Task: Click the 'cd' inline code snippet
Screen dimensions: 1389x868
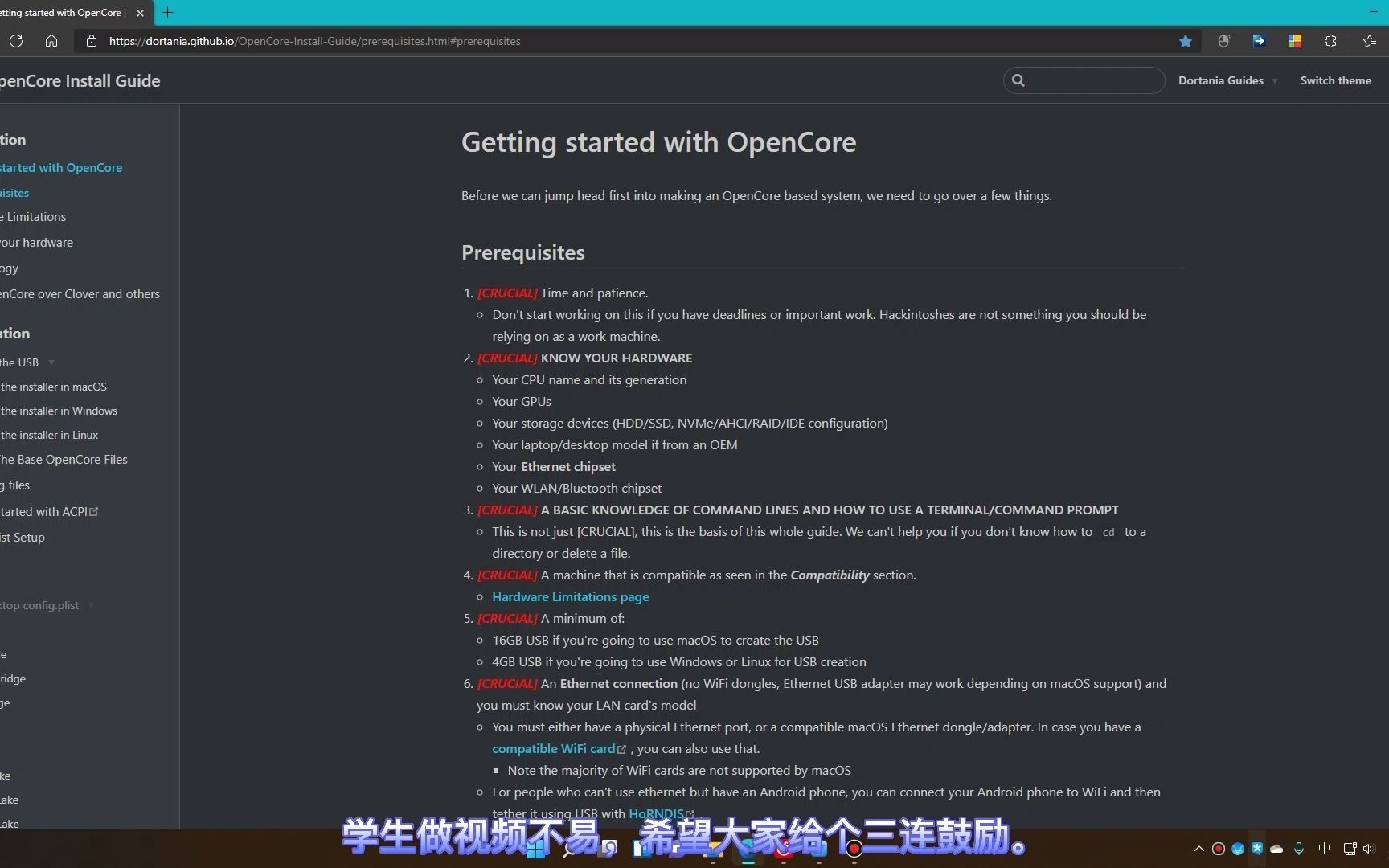Action: click(x=1108, y=532)
